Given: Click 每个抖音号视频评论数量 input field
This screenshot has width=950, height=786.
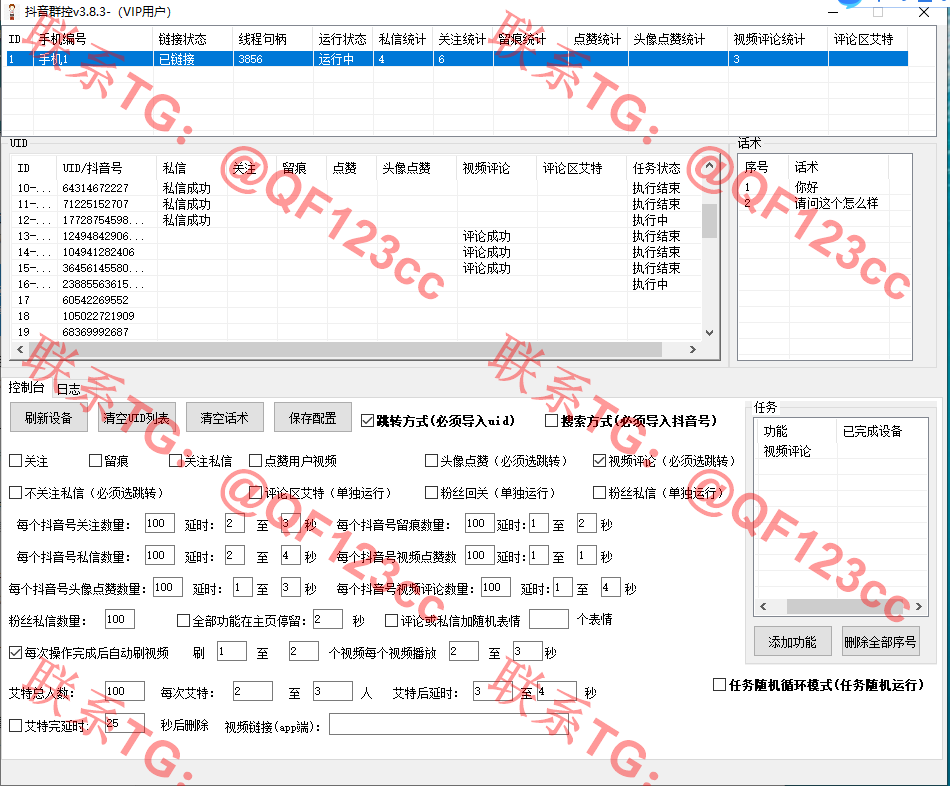Looking at the screenshot, I should pos(496,588).
